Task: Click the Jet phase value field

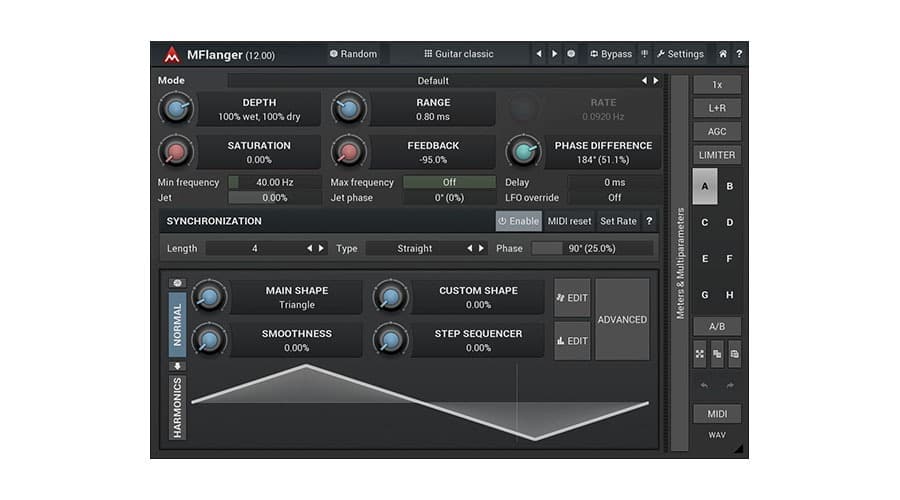Action: 449,198
